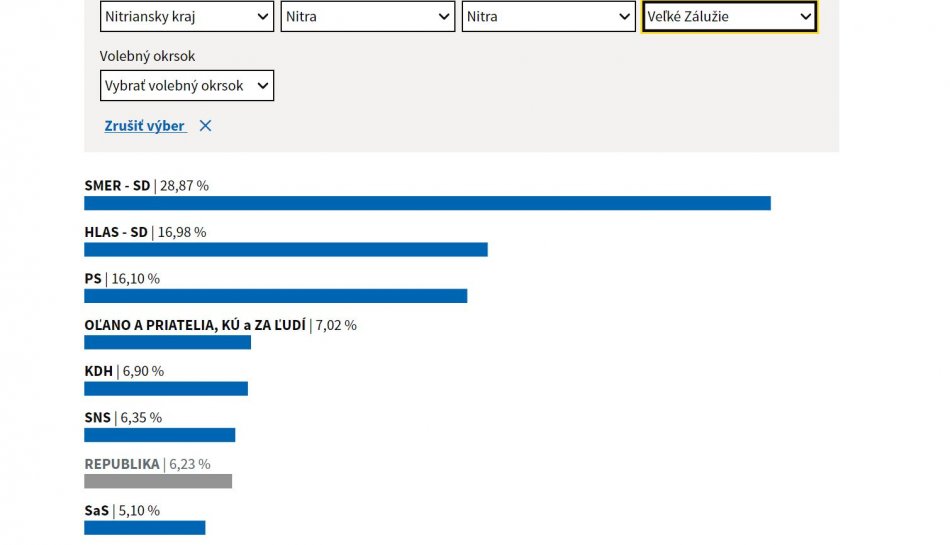
Task: Select the KDH result bar
Action: 165,389
